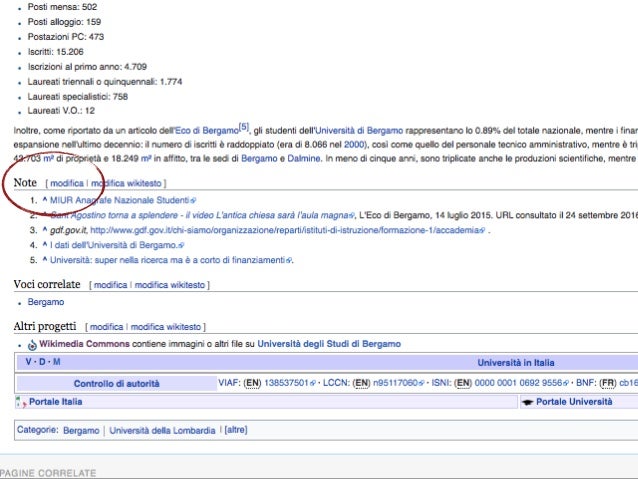The image size is (638, 479).
Task: Select the text 'Laureati specialistici: 758'
Action: [x=77, y=97]
